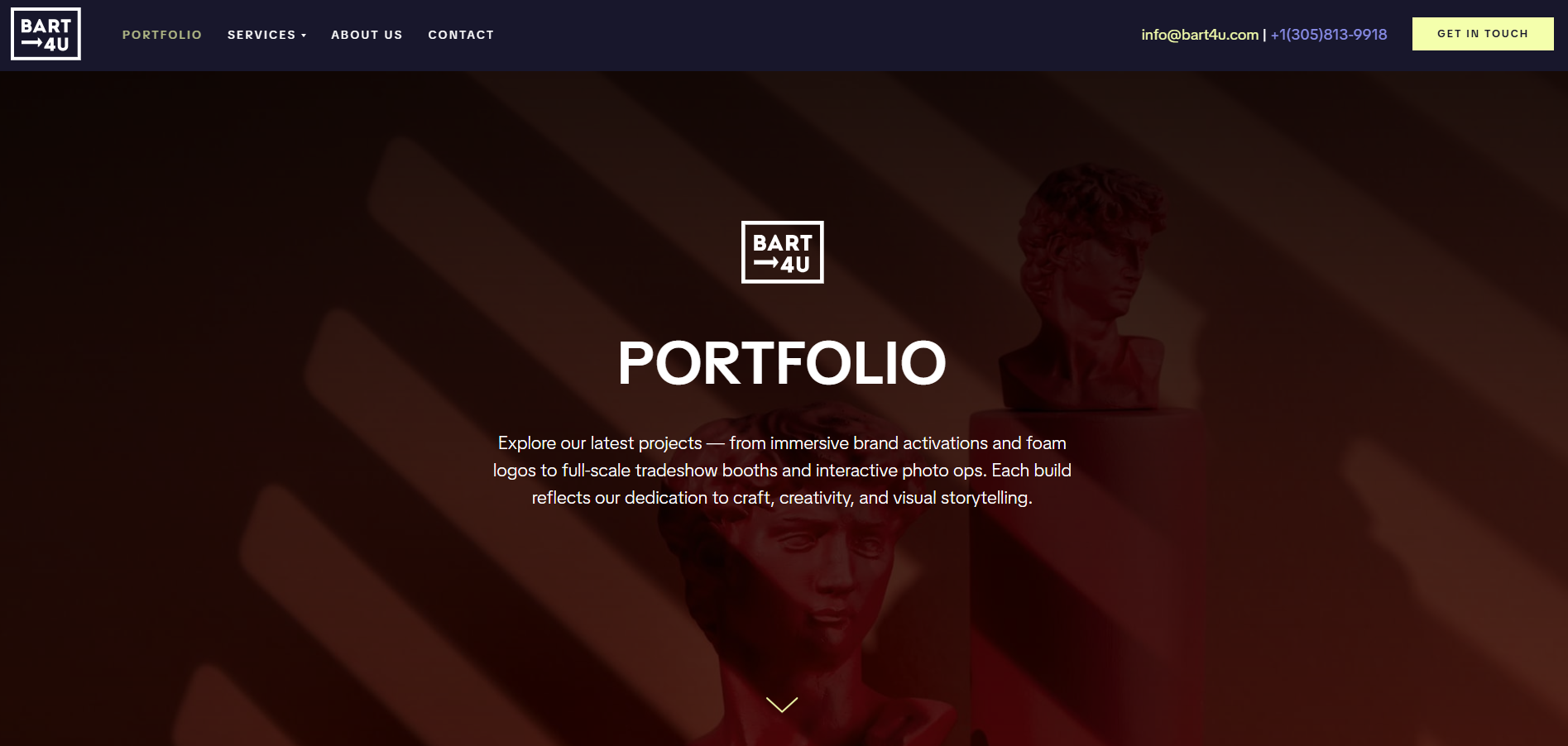The image size is (1568, 746).
Task: Open the Services menu item
Action: point(261,35)
